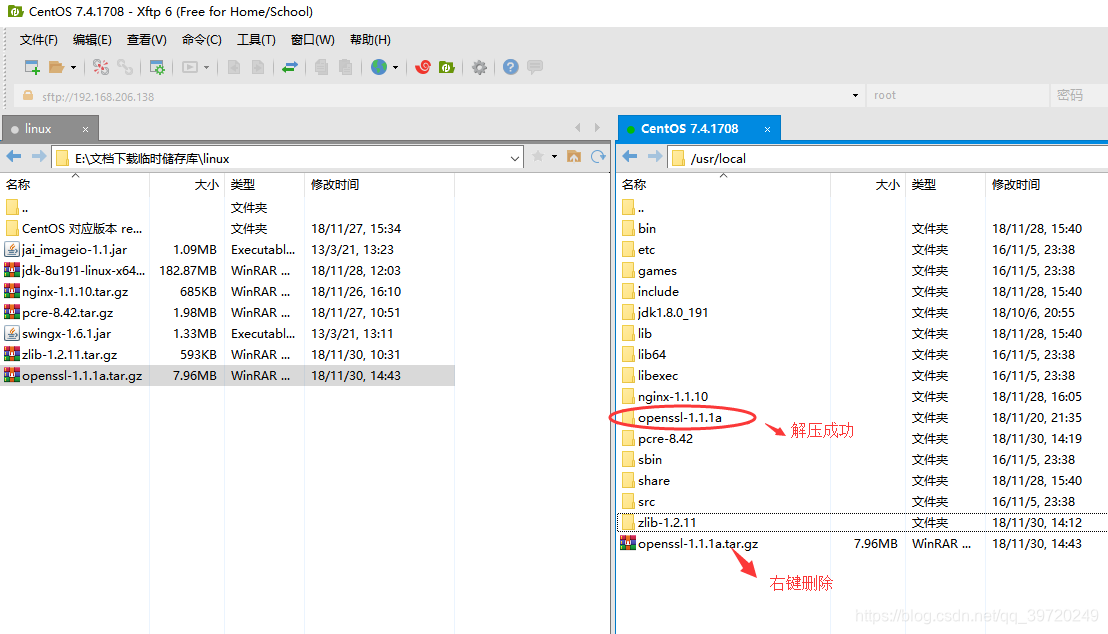This screenshot has width=1108, height=634.
Task: Go back in remote pane
Action: pos(630,157)
